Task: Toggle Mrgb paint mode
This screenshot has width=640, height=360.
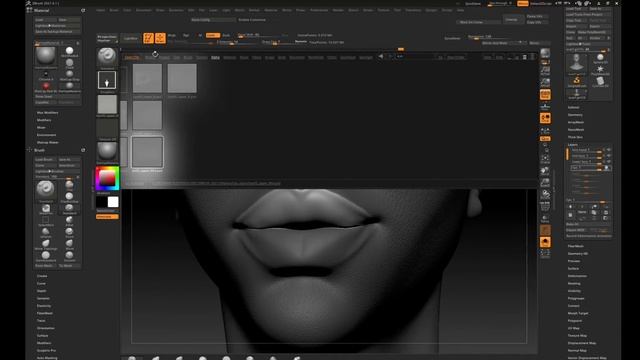Action: 172,36
